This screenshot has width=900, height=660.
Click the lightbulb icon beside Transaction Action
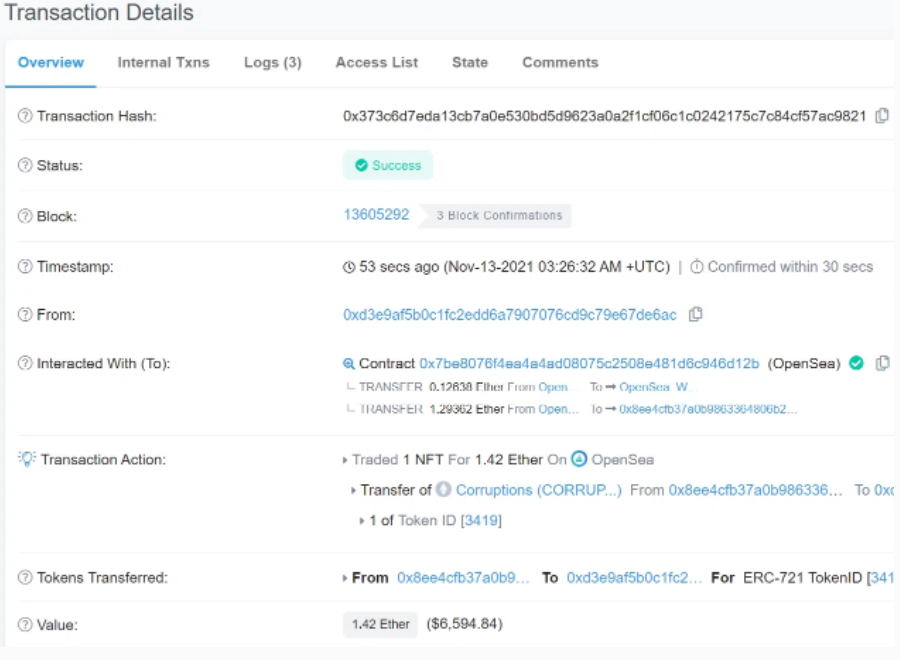click(26, 459)
